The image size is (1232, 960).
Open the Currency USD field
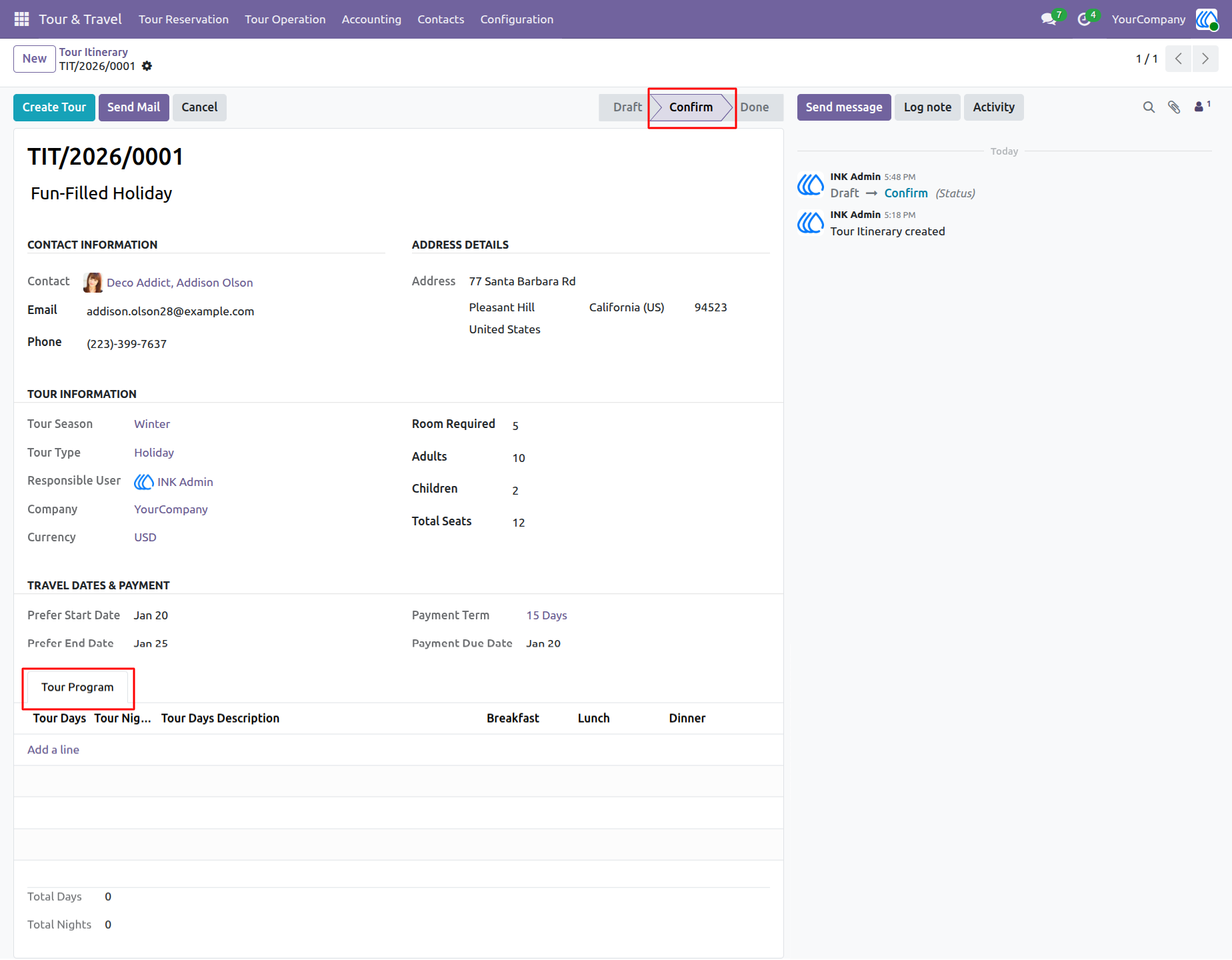coord(145,537)
